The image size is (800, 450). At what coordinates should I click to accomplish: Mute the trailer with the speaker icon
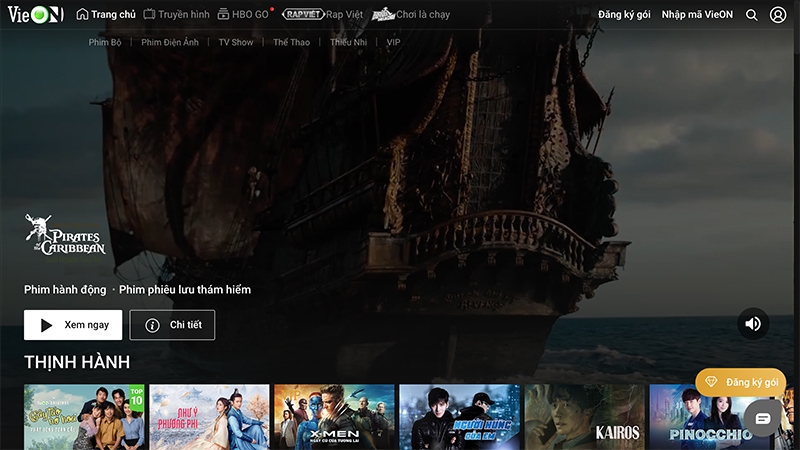tap(753, 323)
